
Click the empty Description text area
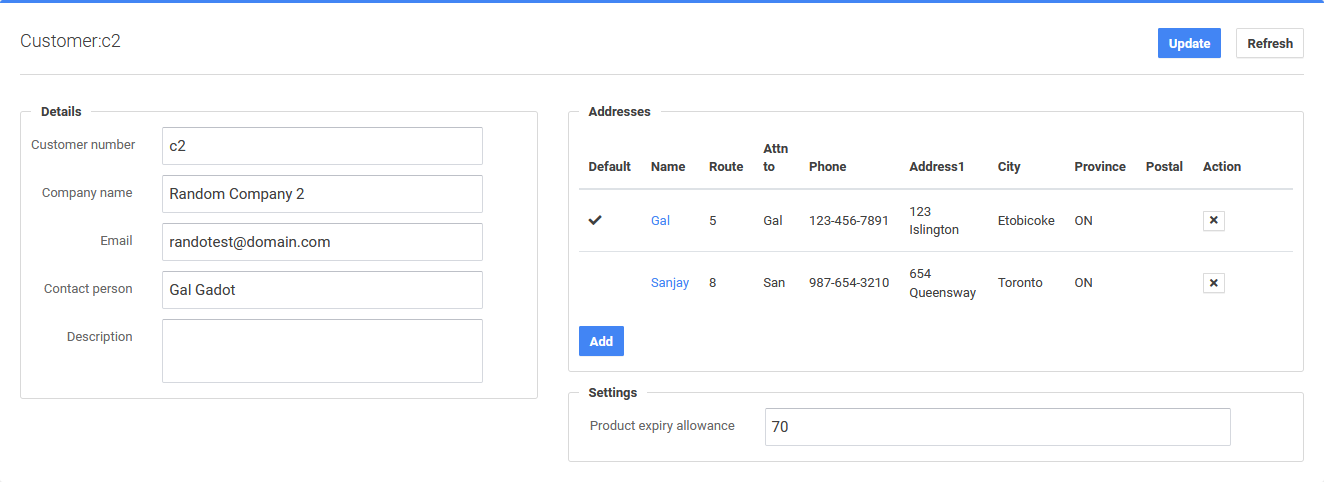tap(322, 351)
